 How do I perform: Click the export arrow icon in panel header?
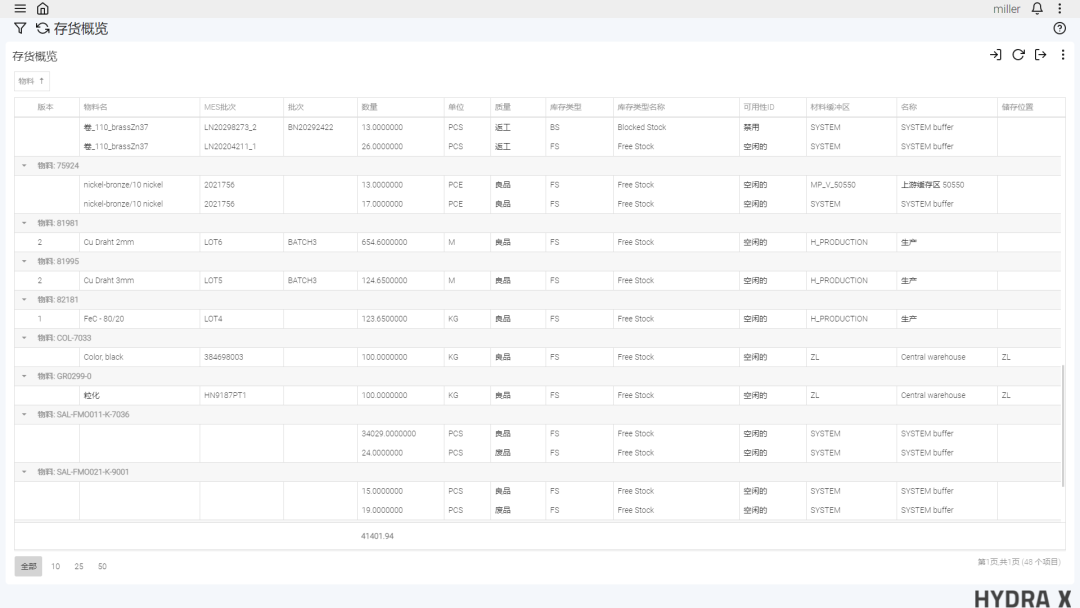(x=1041, y=54)
